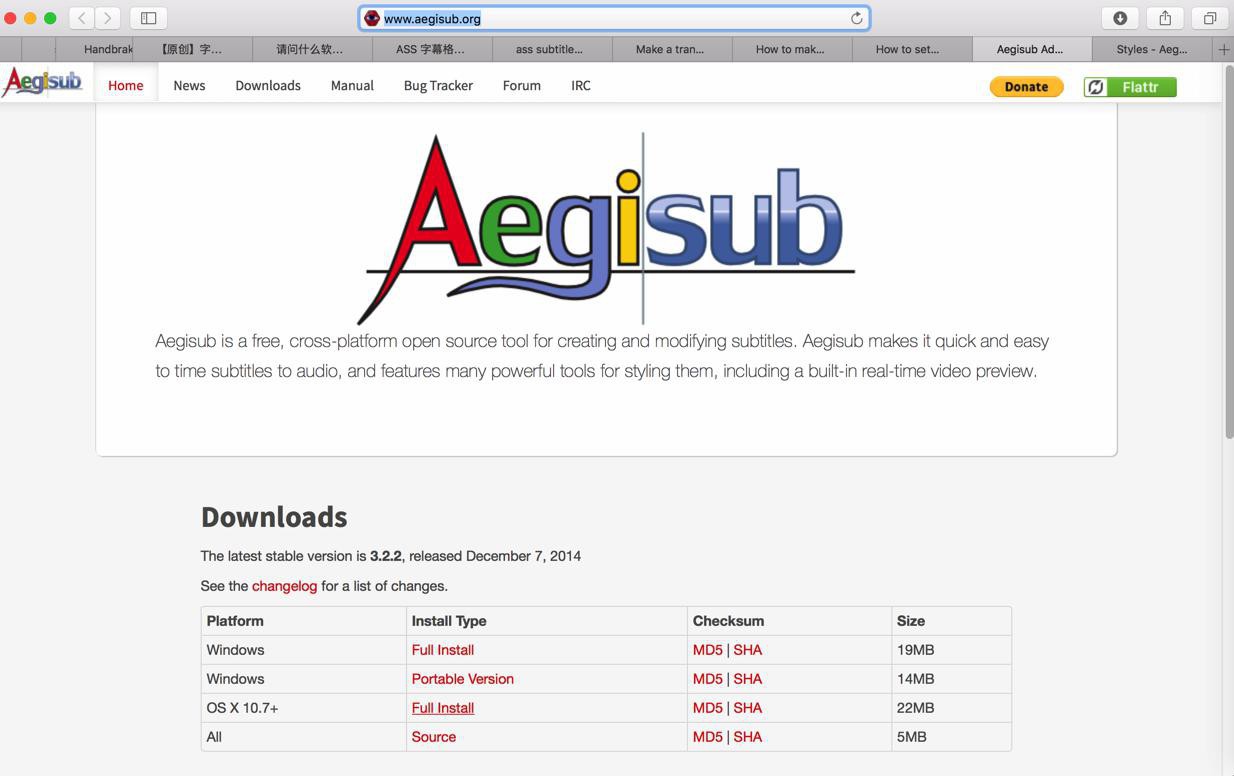Click the Flattr button

[x=1130, y=87]
